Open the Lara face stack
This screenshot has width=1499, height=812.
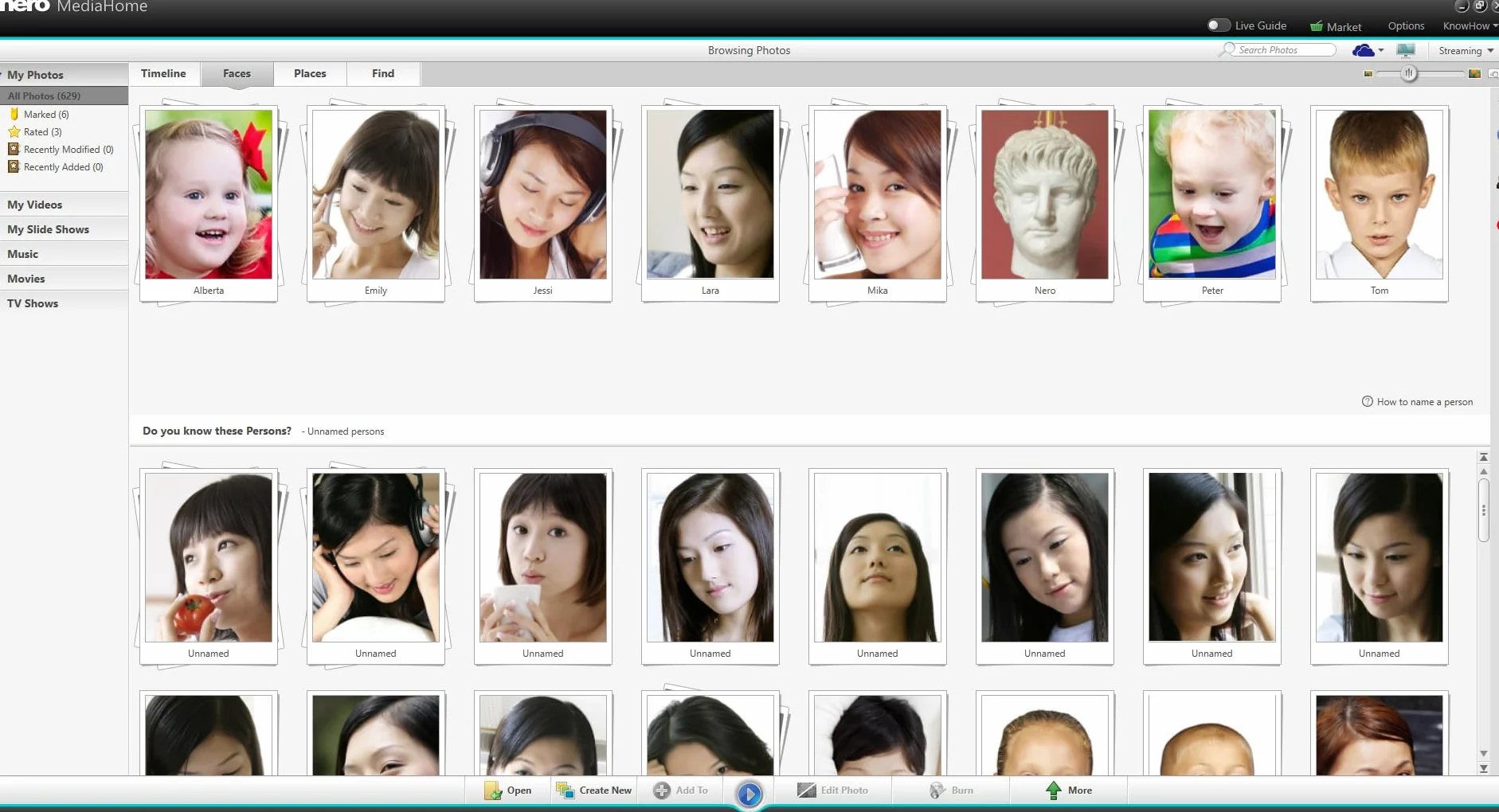tap(710, 204)
